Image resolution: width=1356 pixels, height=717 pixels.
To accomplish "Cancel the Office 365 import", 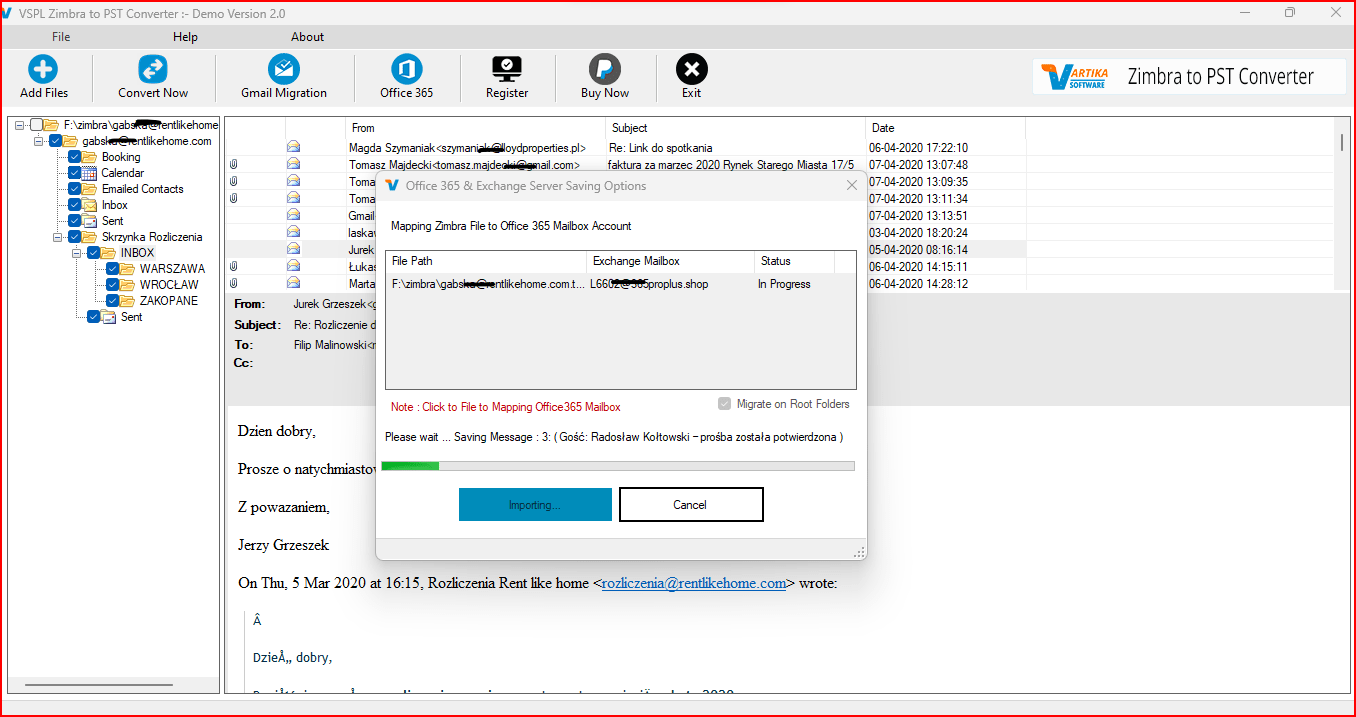I will (x=690, y=505).
